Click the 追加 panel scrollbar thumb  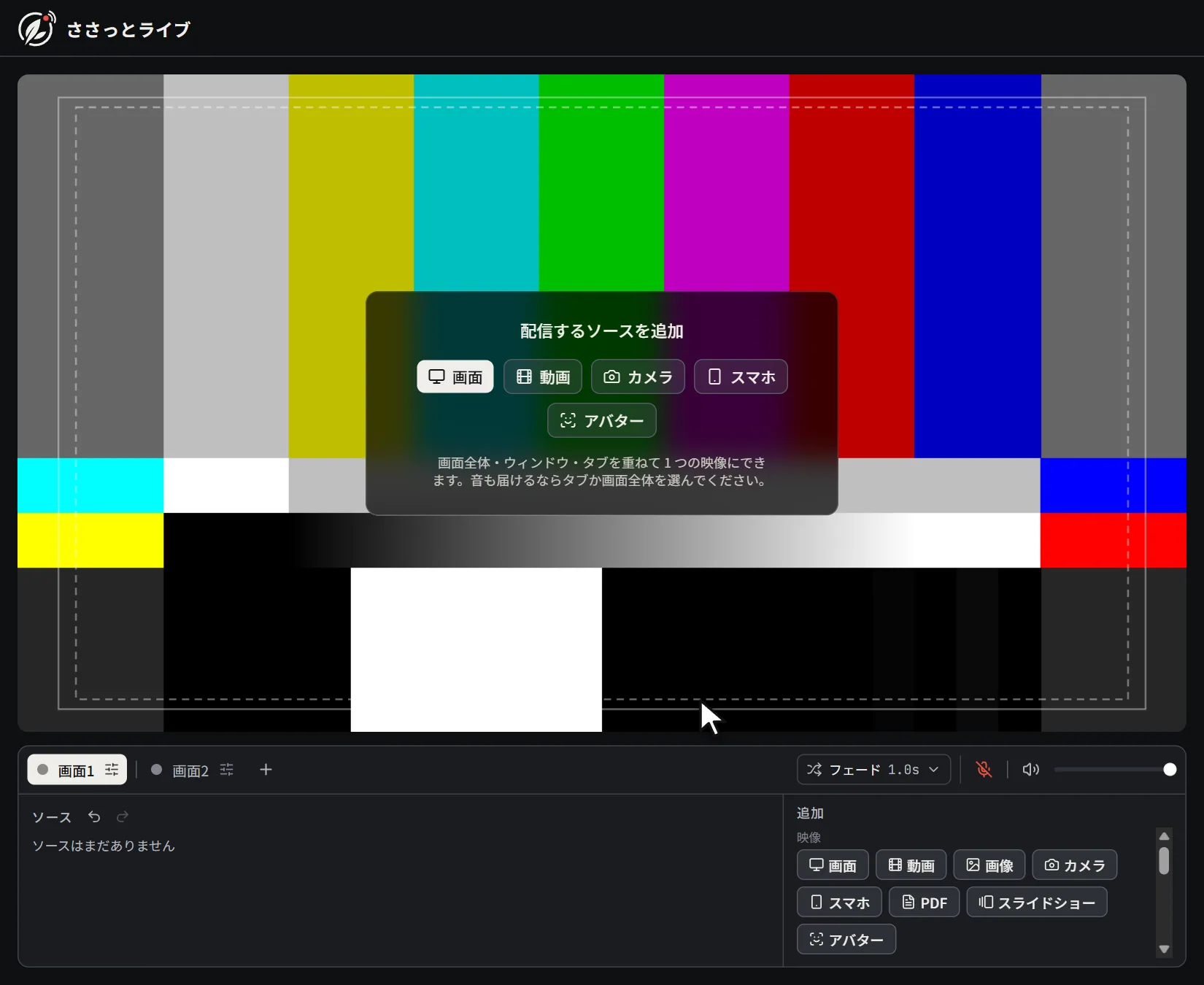[1164, 860]
